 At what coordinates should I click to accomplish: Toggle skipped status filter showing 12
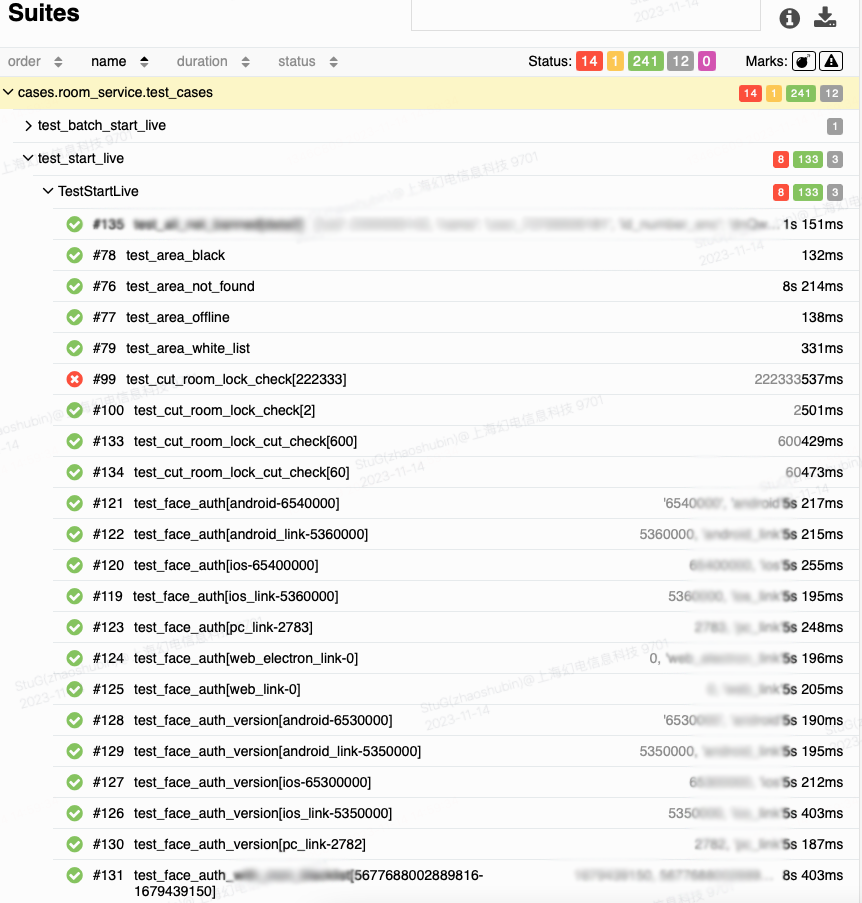click(x=681, y=61)
